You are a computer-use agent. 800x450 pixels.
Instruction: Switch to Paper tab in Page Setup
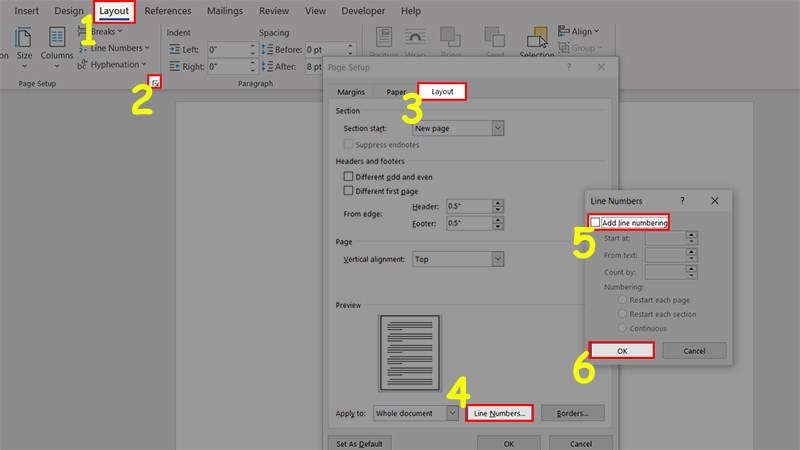[x=396, y=92]
